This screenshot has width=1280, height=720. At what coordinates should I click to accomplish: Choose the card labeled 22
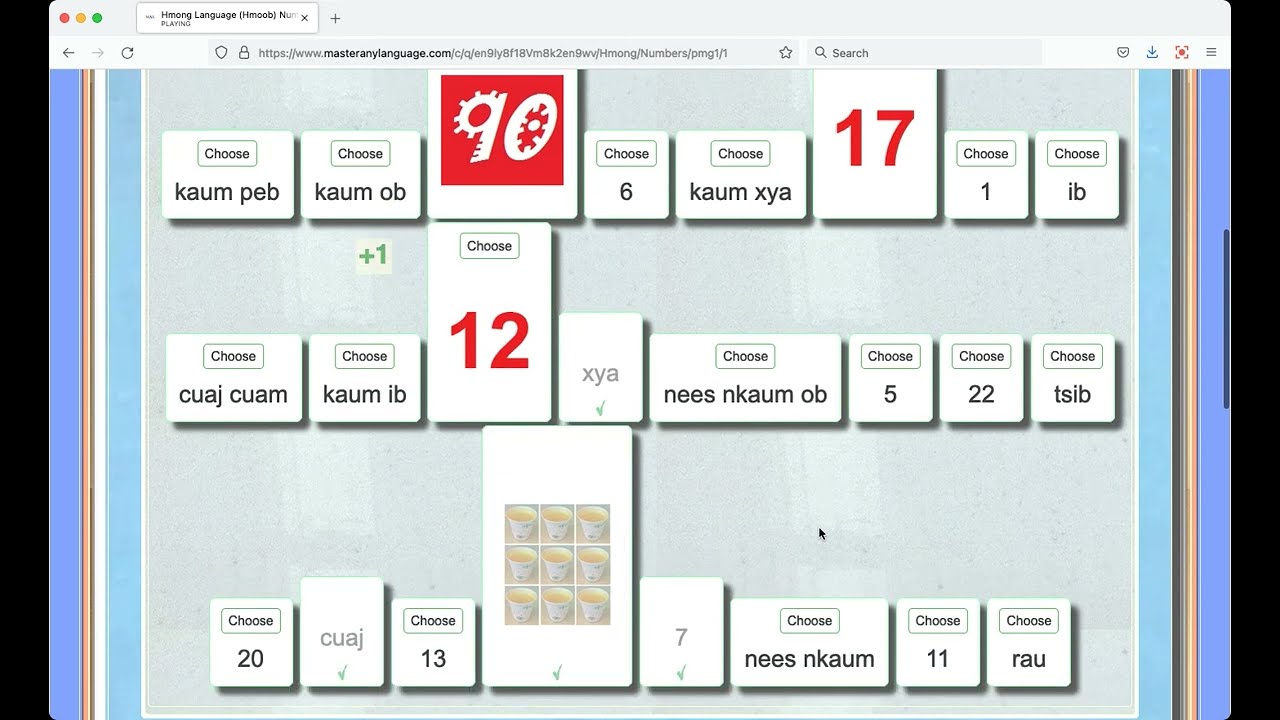[x=981, y=356]
